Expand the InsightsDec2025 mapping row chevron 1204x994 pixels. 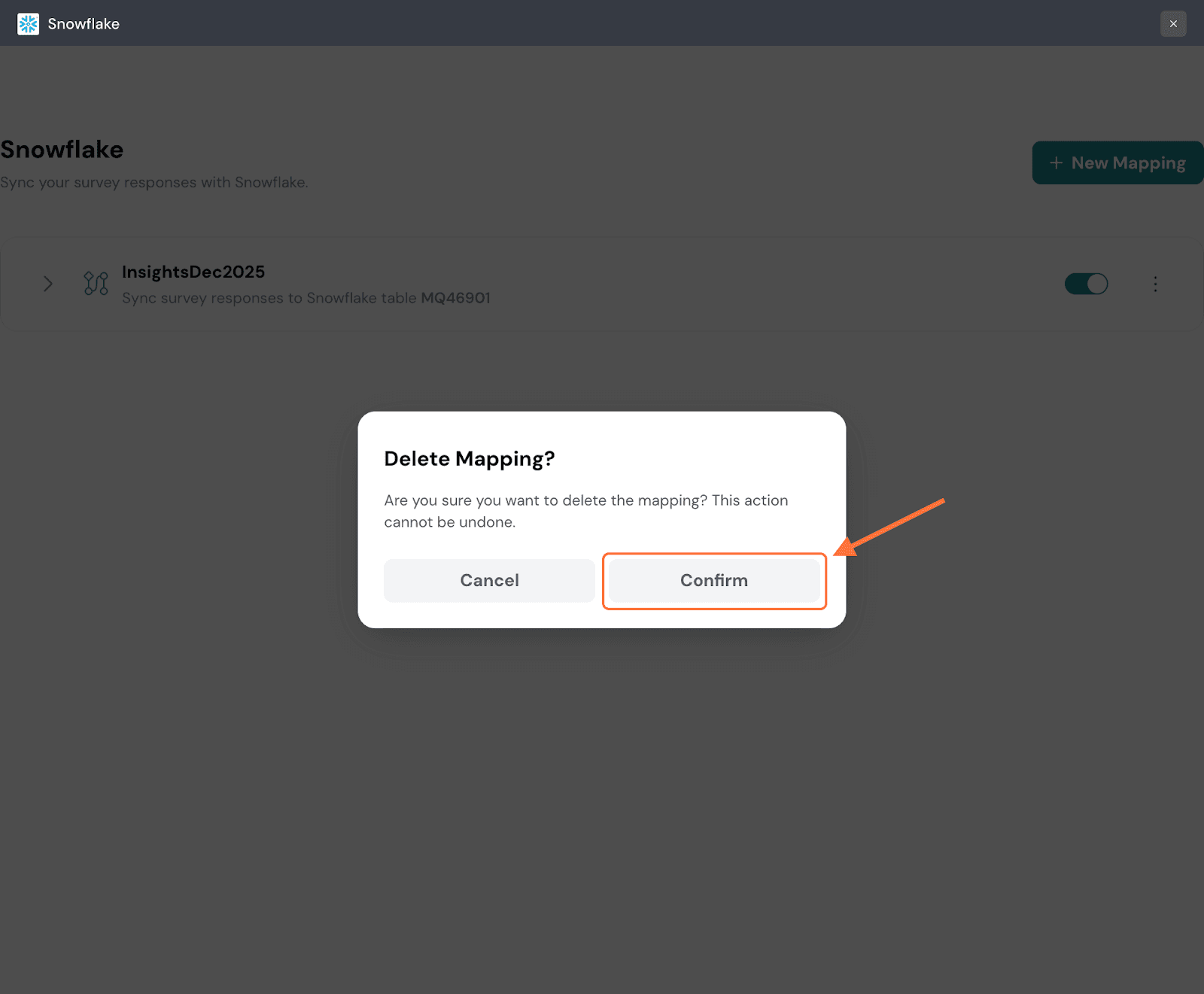(48, 284)
